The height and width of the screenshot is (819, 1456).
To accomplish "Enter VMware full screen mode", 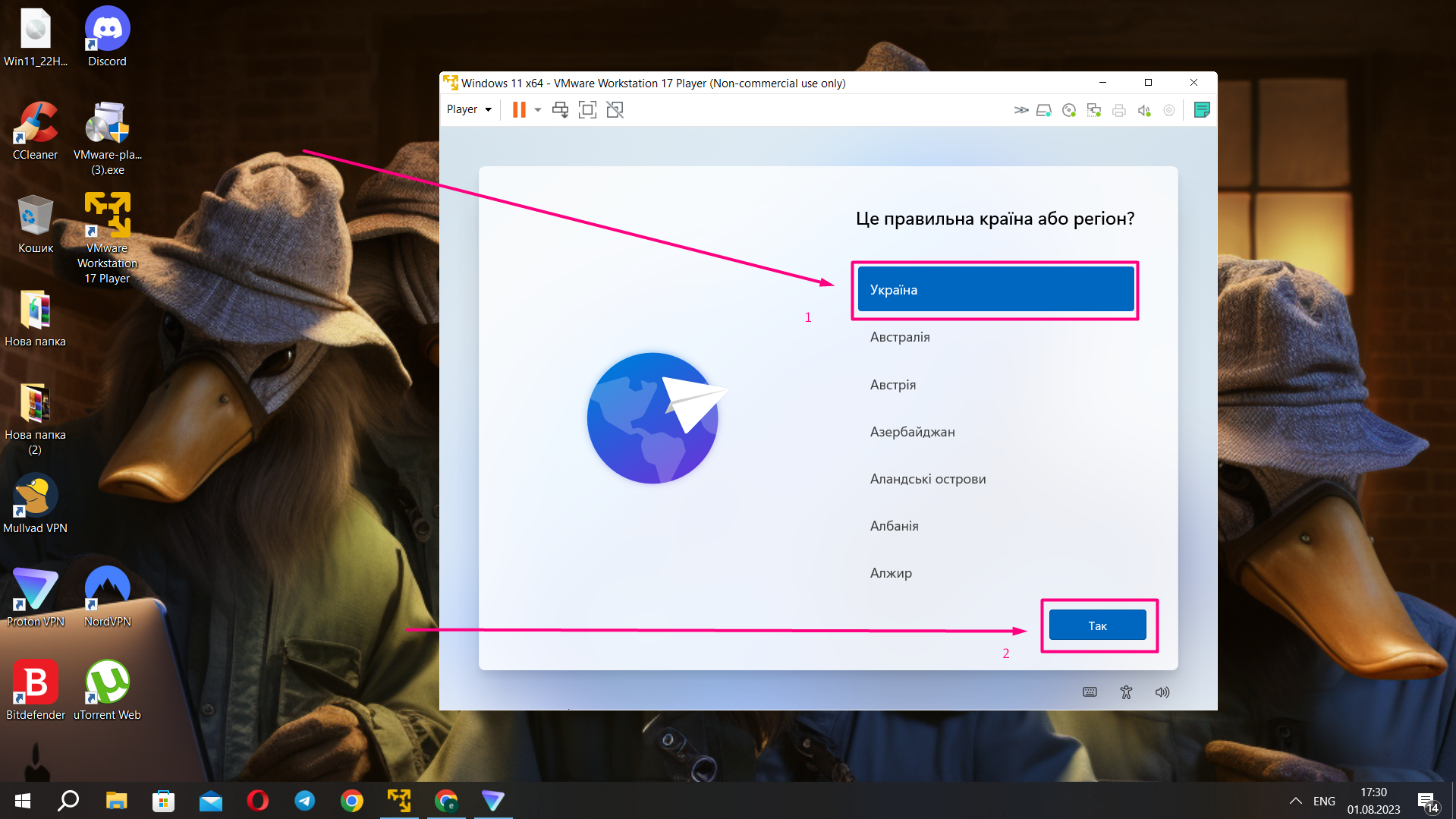I will [x=587, y=110].
